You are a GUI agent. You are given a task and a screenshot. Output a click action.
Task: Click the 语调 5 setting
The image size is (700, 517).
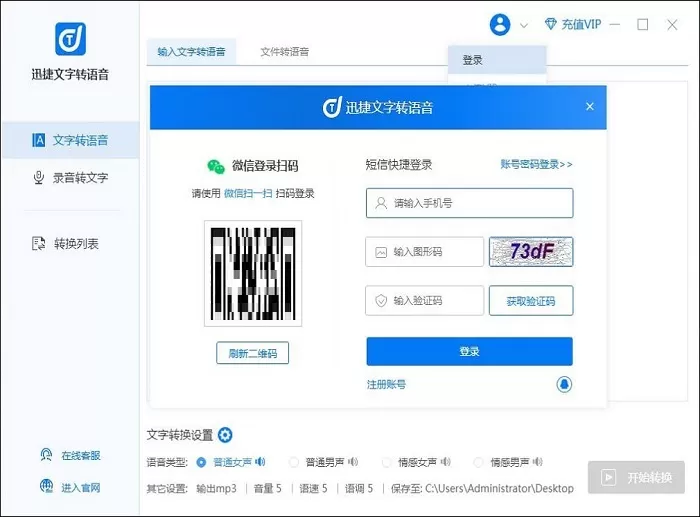[x=359, y=488]
